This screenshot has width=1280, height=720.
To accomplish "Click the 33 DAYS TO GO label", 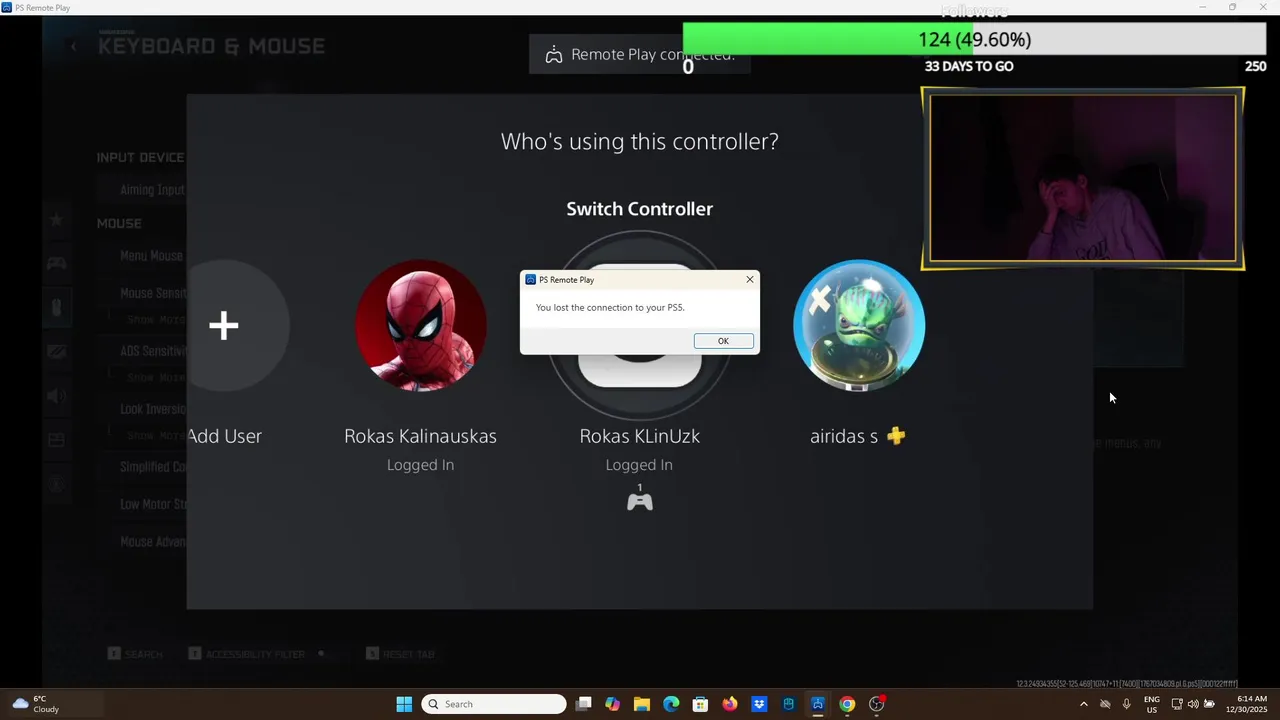I will coord(969,66).
